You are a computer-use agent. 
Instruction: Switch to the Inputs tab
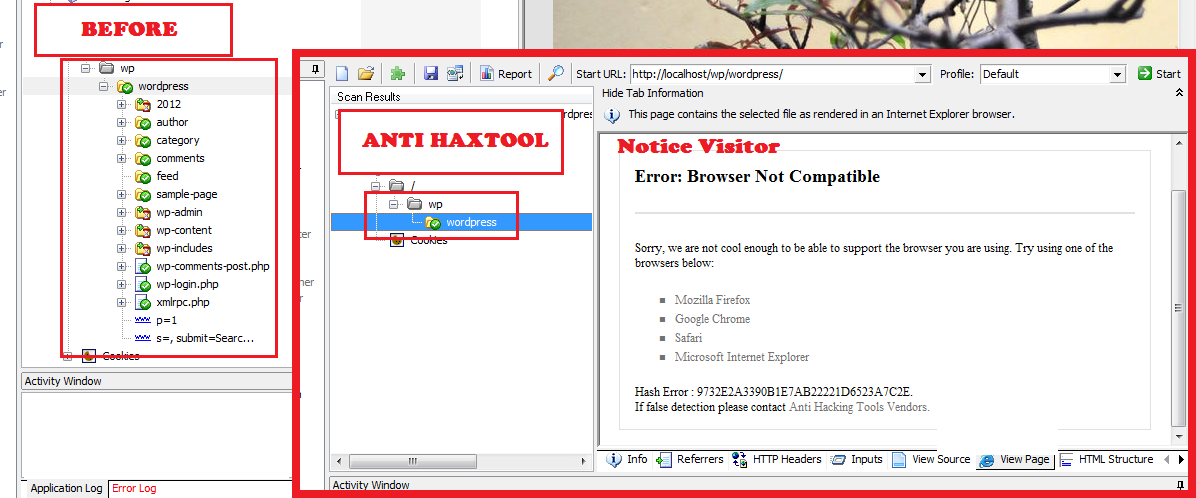point(857,459)
